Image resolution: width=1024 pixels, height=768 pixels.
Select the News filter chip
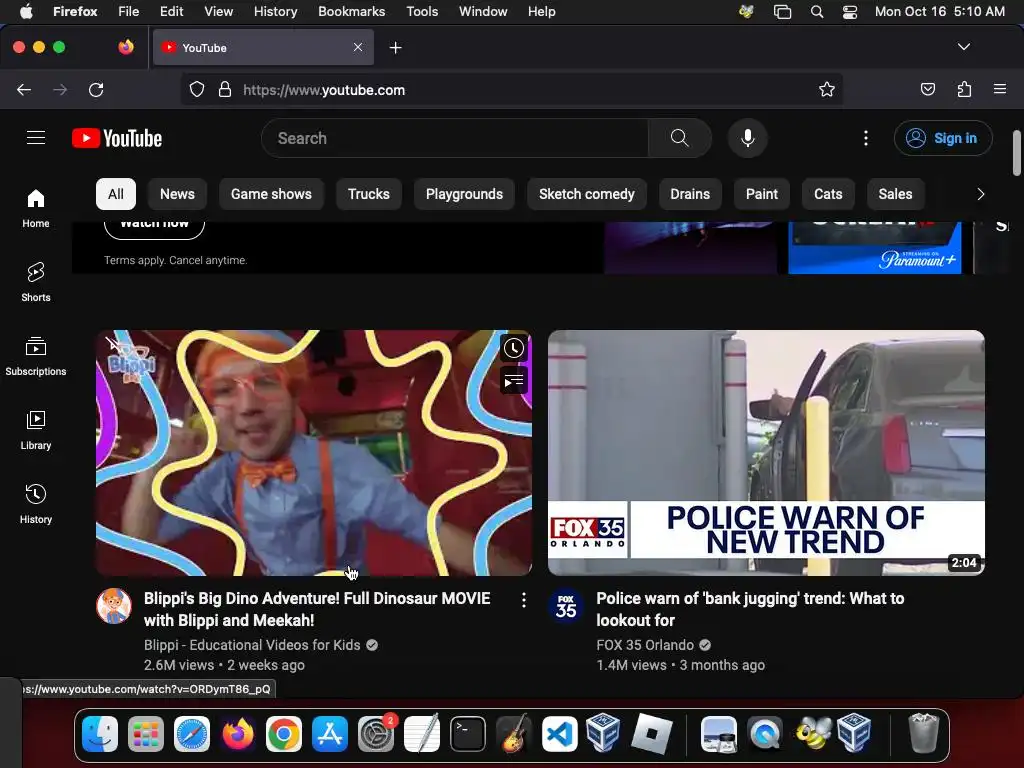pyautogui.click(x=178, y=194)
